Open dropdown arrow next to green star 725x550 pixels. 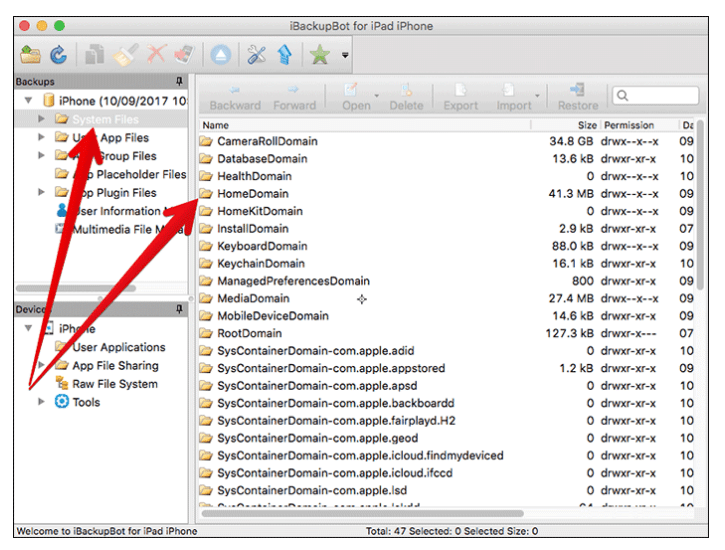click(x=345, y=57)
